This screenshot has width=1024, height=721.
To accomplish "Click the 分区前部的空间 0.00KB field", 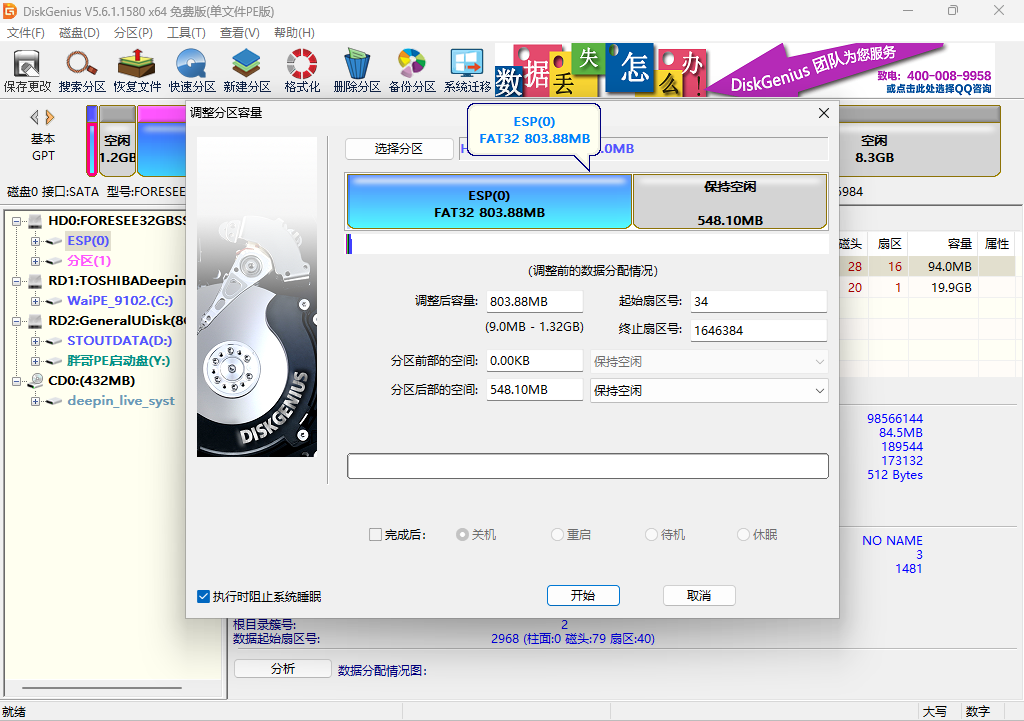I will coord(534,361).
